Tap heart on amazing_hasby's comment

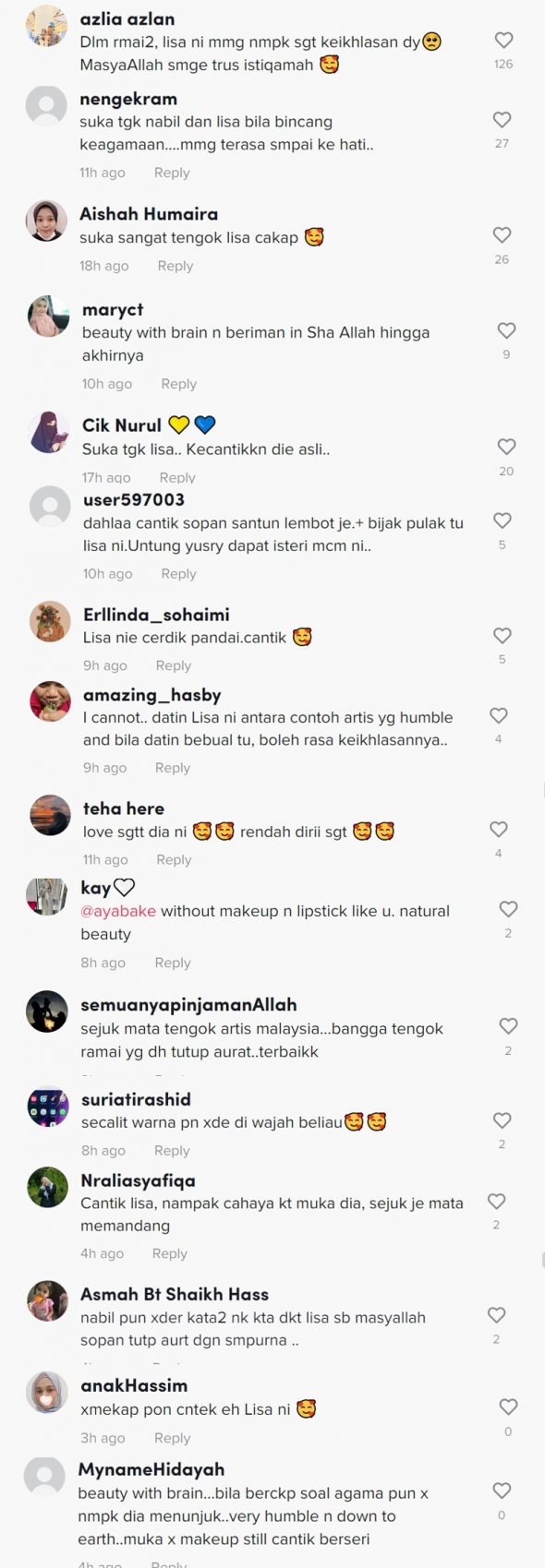point(499,715)
